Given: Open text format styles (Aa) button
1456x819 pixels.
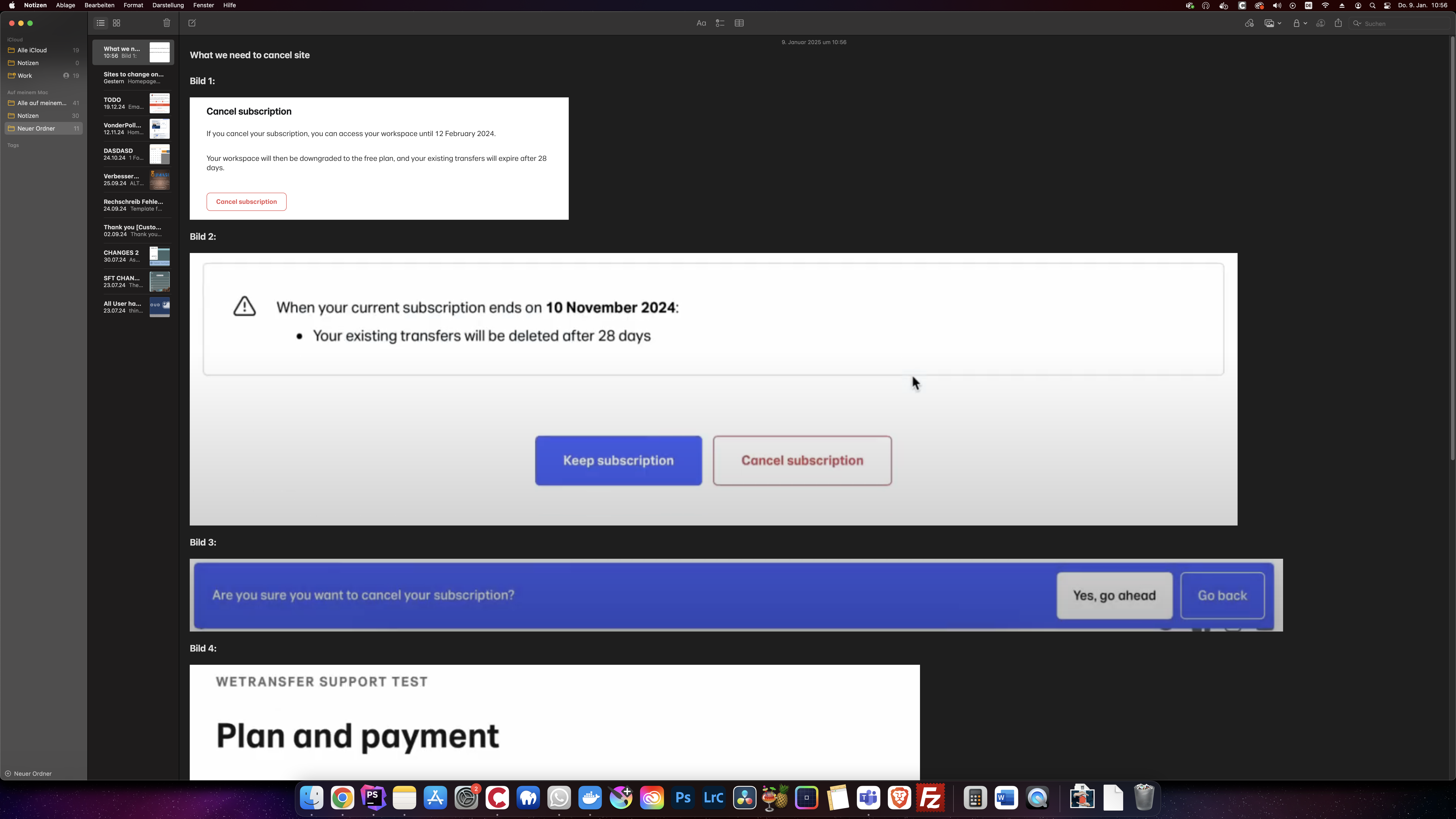Looking at the screenshot, I should pos(701,23).
